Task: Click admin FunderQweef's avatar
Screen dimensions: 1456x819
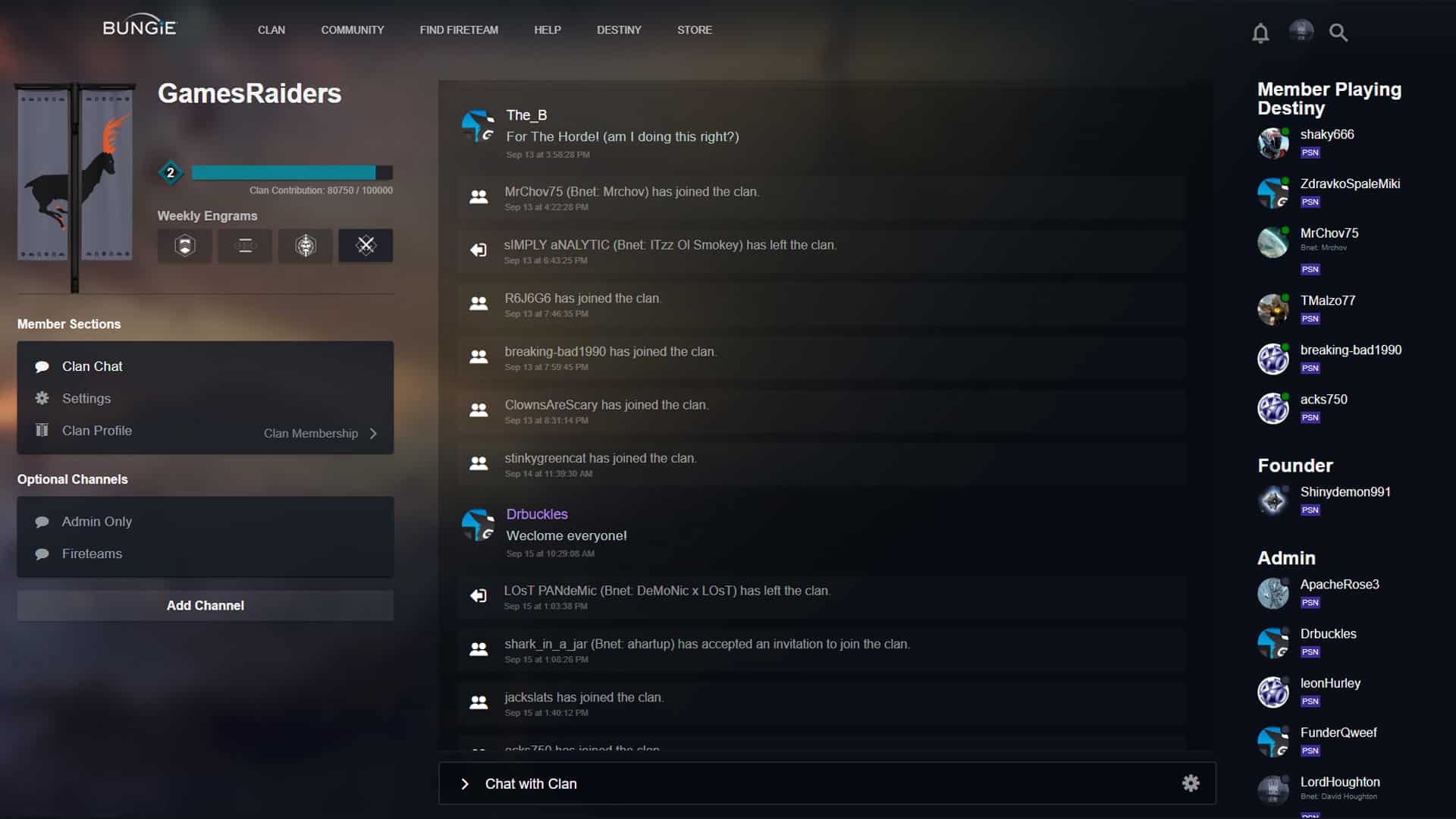Action: coord(1273,741)
